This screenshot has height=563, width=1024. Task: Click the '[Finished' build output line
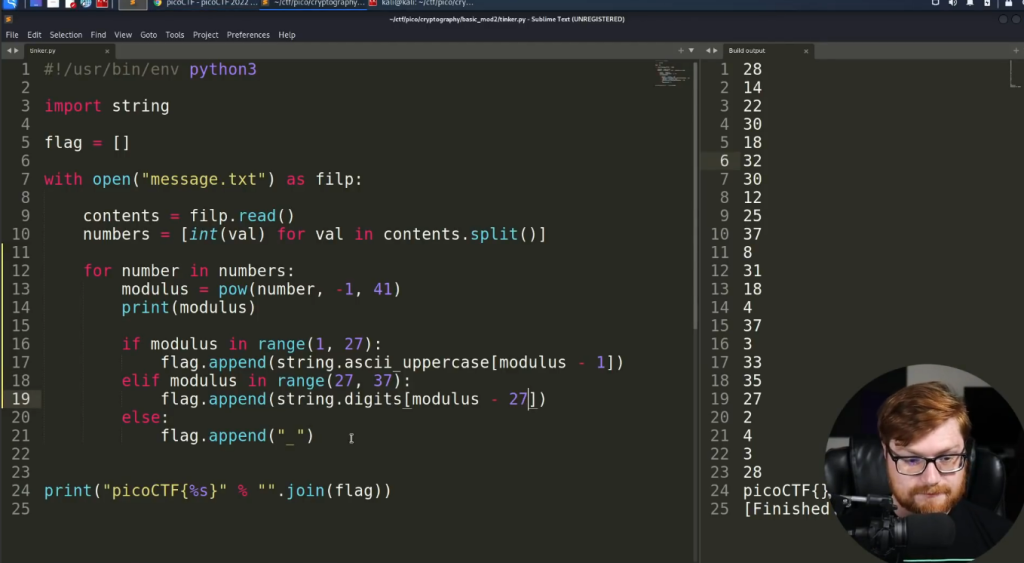[x=786, y=509]
